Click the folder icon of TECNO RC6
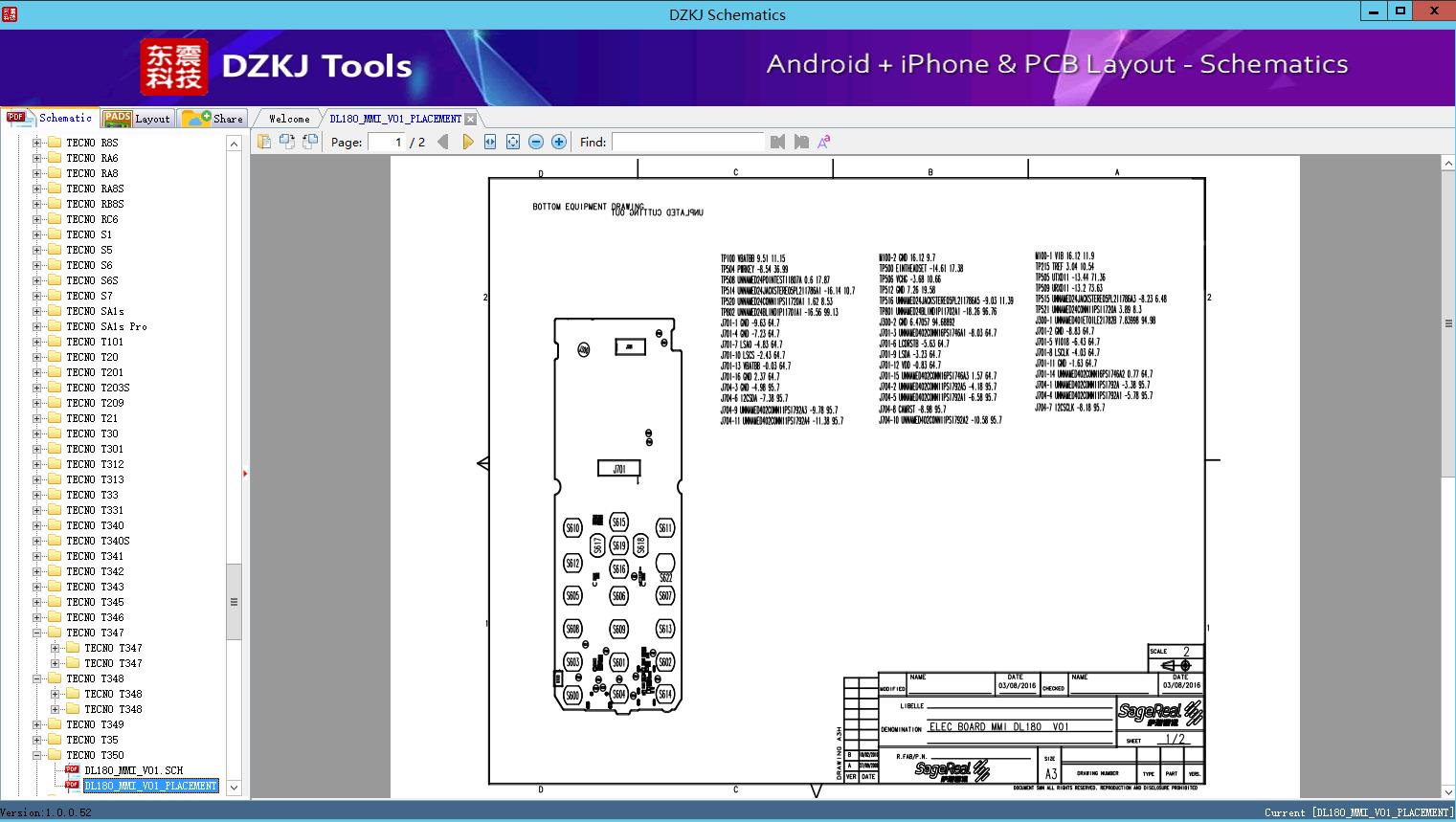1456x822 pixels. [55, 219]
